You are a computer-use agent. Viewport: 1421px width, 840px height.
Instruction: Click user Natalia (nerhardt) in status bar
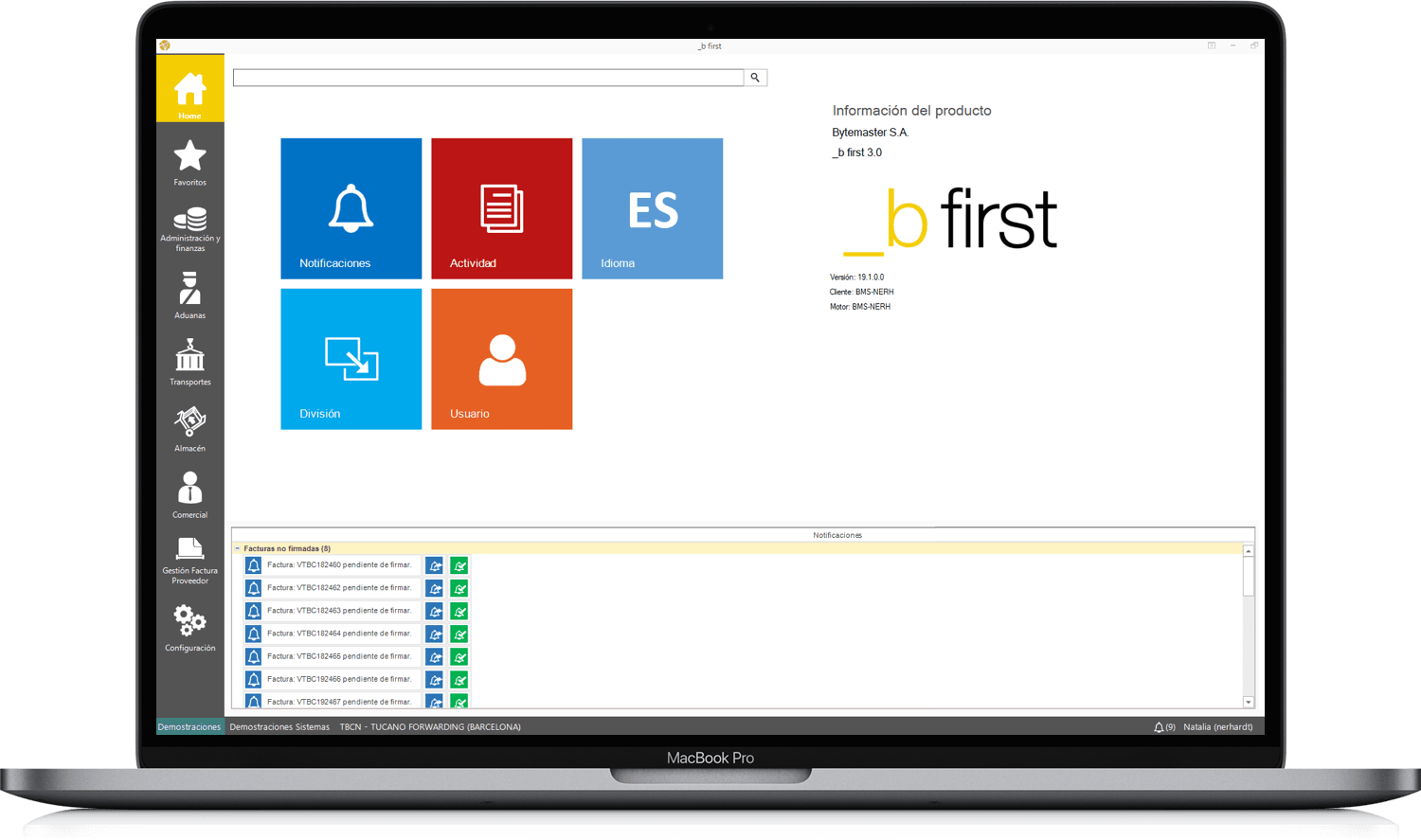coord(1218,727)
